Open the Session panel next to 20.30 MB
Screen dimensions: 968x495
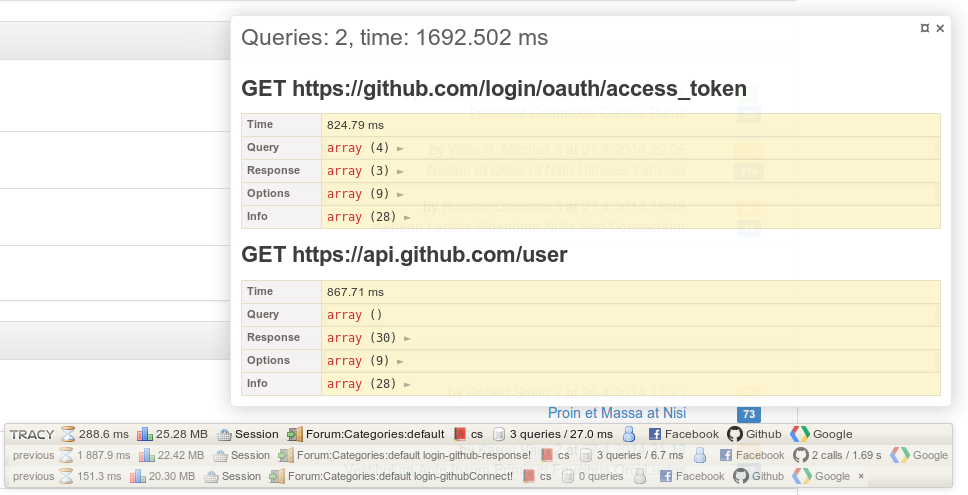tap(232, 476)
